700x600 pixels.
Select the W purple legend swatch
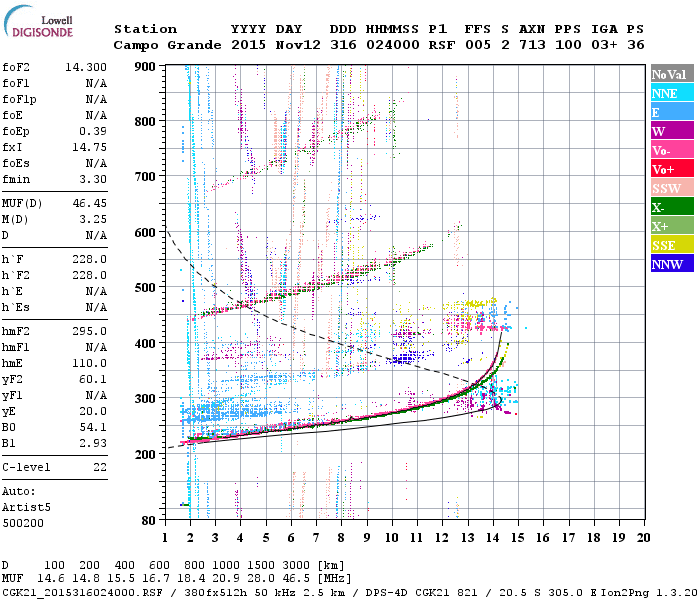pyautogui.click(x=672, y=131)
